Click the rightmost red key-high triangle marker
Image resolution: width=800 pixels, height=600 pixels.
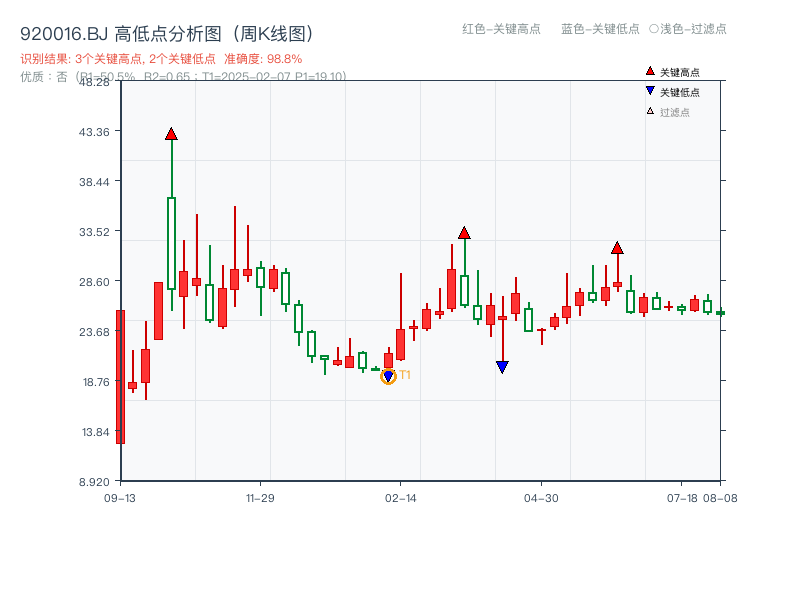617,248
